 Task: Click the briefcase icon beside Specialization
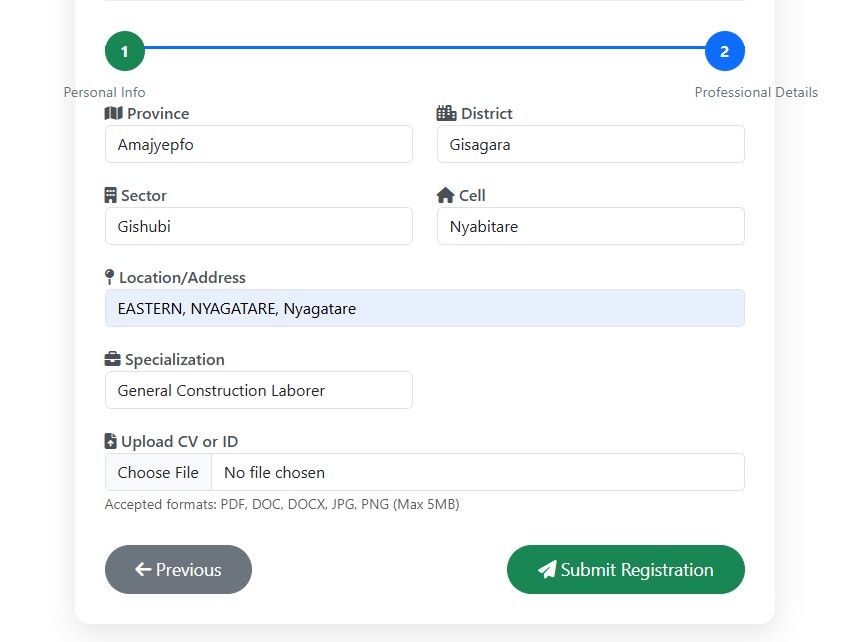point(113,360)
